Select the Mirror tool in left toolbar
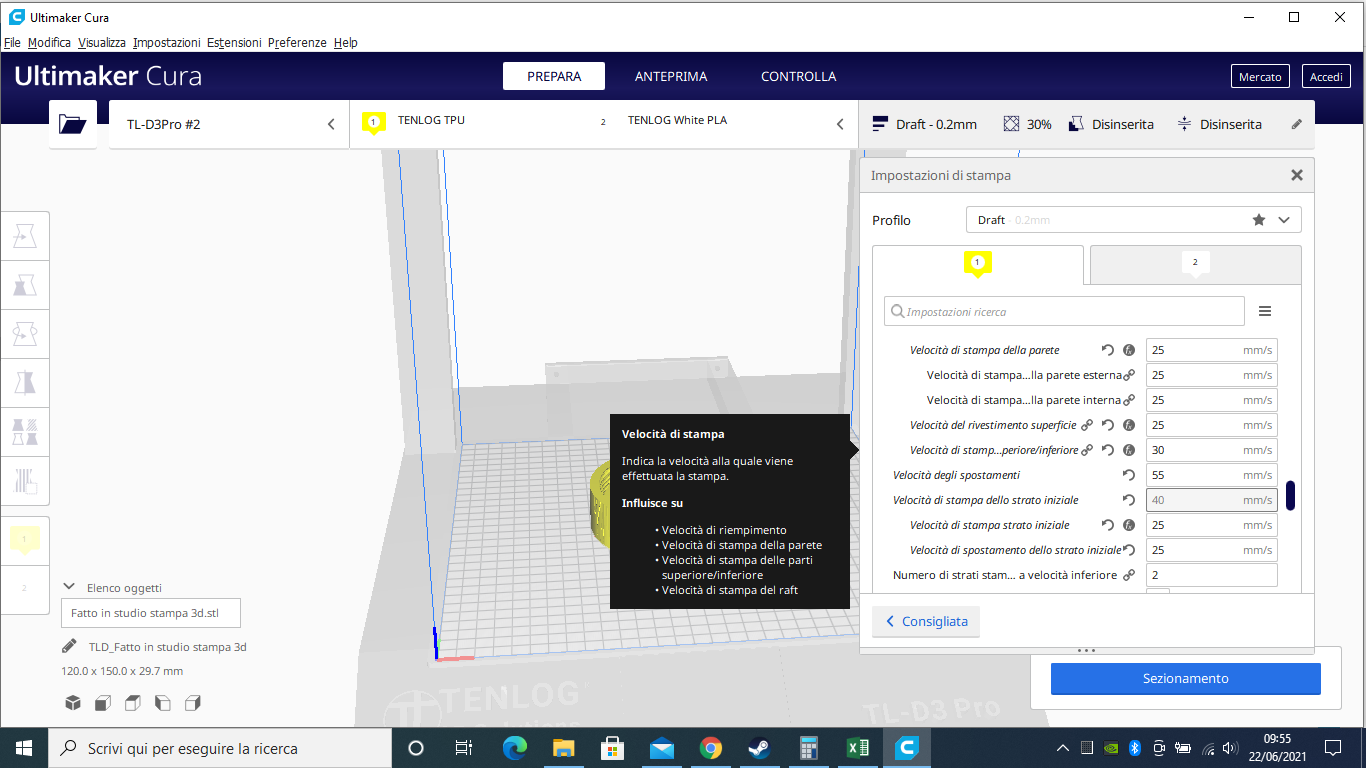The image size is (1366, 768). coord(24,383)
